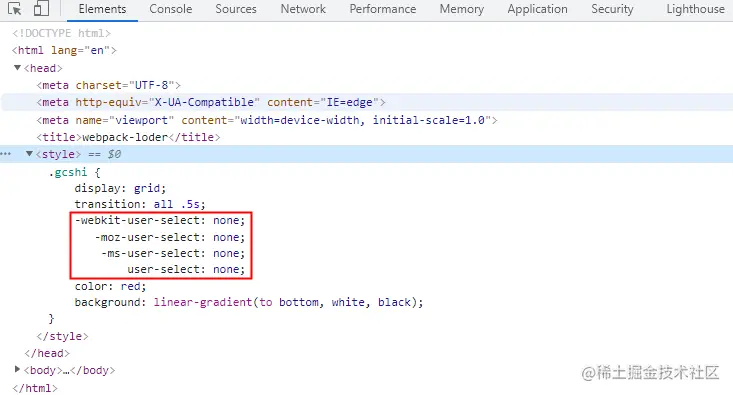Select the meta X-UA-Compatible node
733x395 pixels.
point(211,102)
